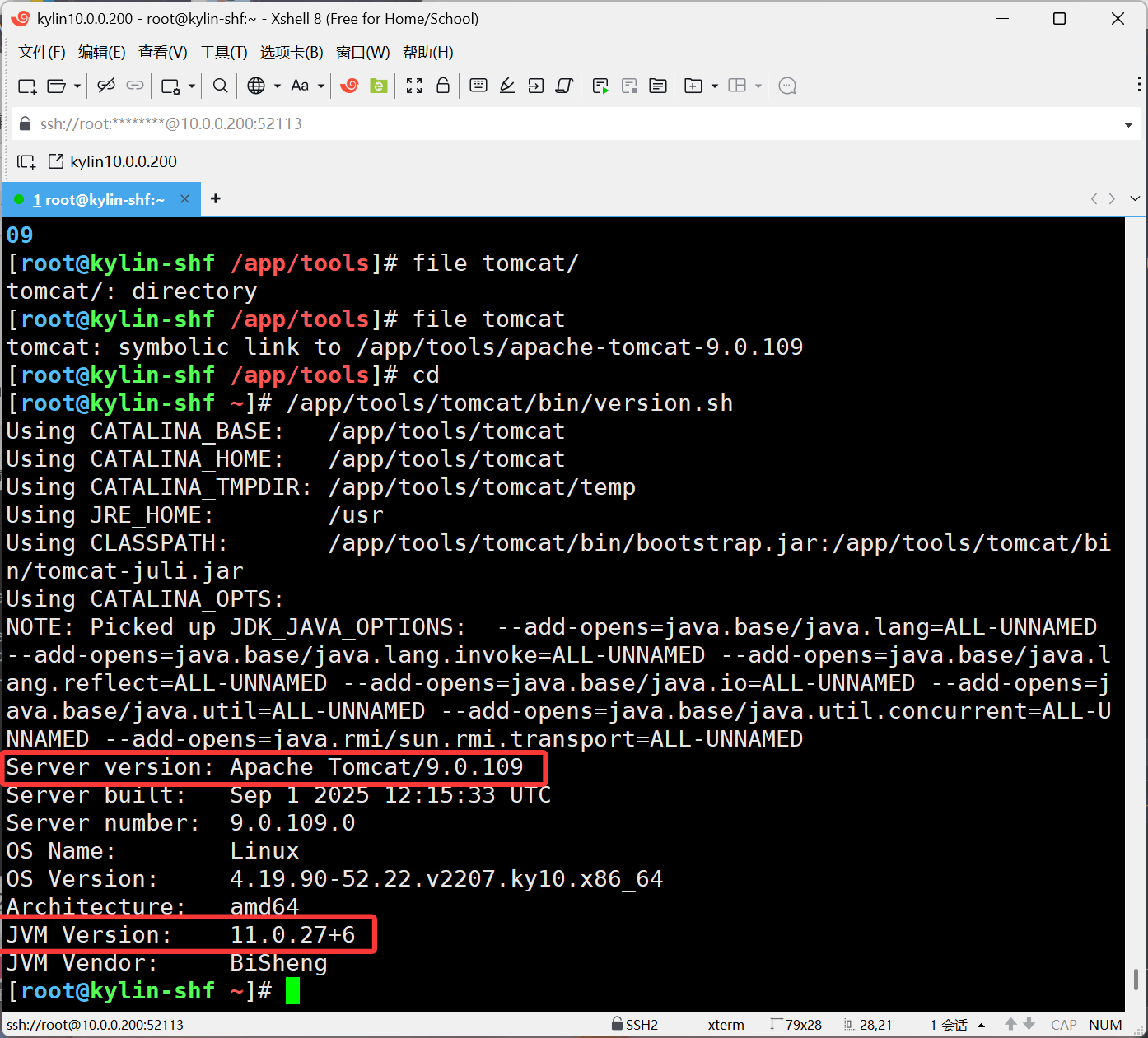Click the status bar down arrow

coord(1029,1025)
